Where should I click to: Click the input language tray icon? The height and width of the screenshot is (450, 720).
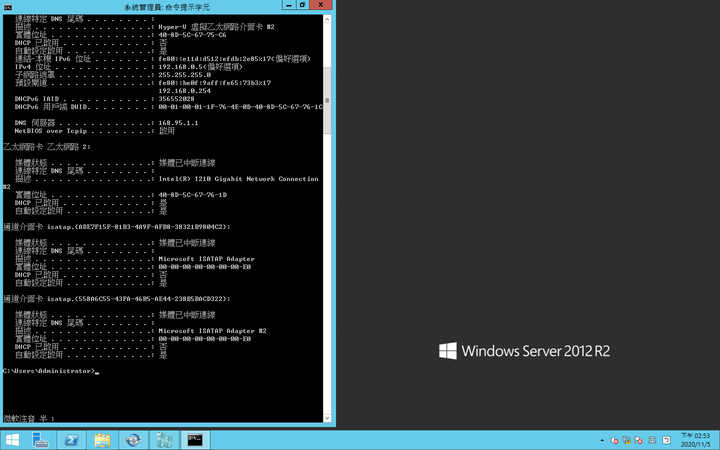(652, 440)
